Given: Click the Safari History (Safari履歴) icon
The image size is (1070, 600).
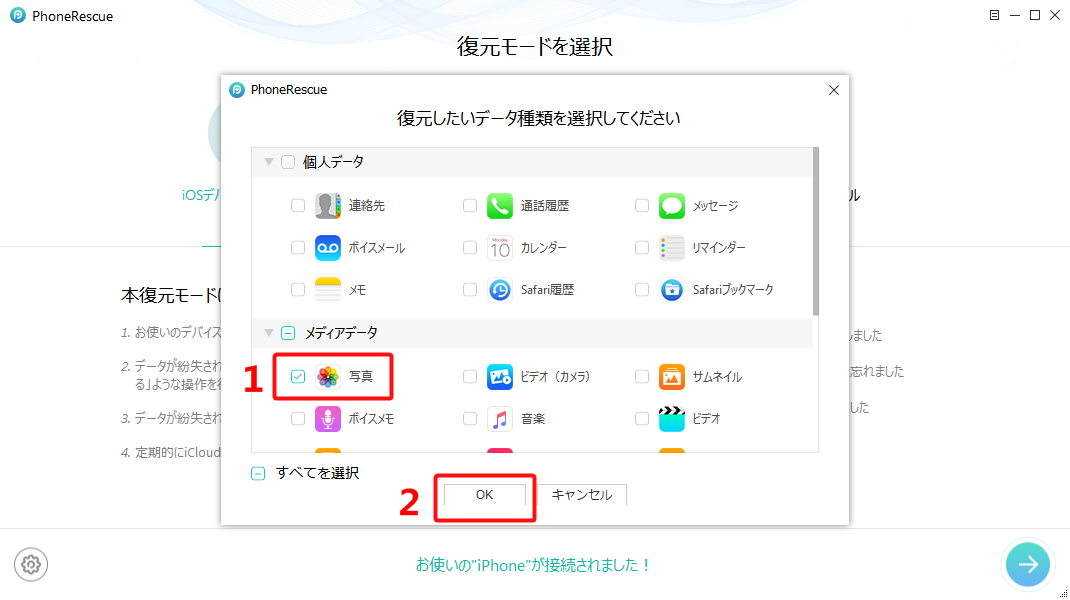Looking at the screenshot, I should click(500, 290).
